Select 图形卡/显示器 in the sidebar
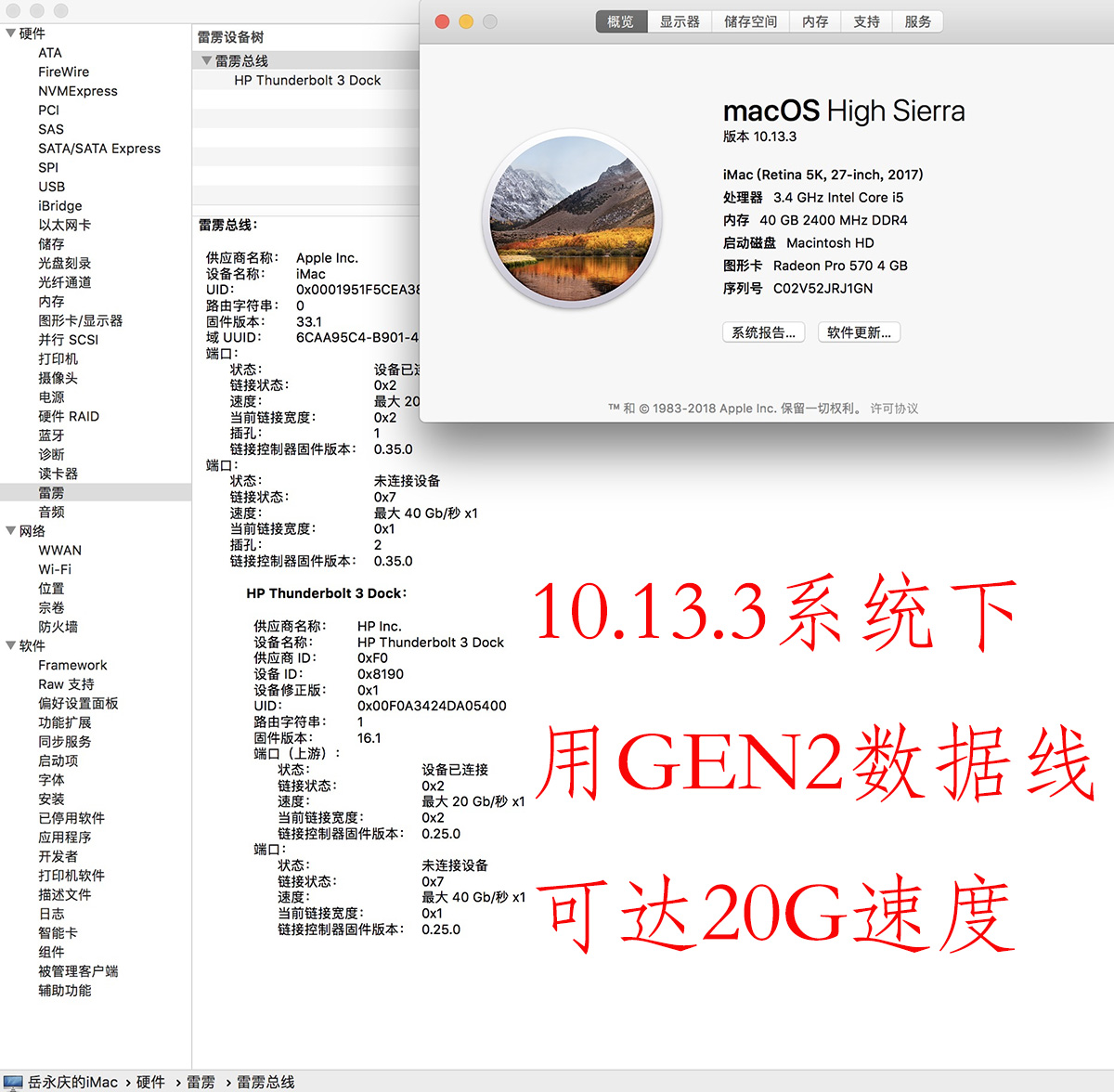This screenshot has width=1114, height=1092. (80, 320)
